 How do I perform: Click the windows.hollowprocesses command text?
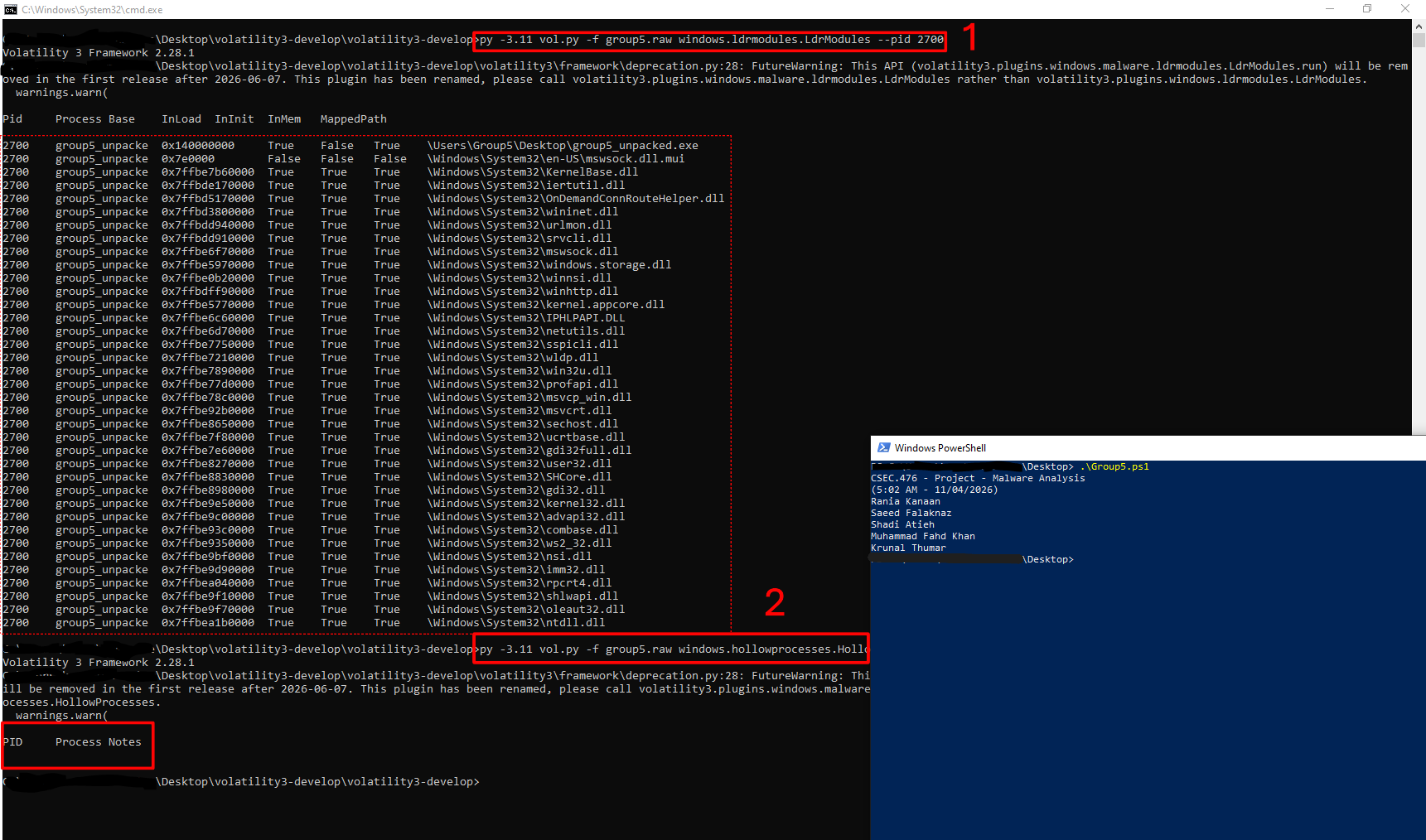click(x=674, y=649)
